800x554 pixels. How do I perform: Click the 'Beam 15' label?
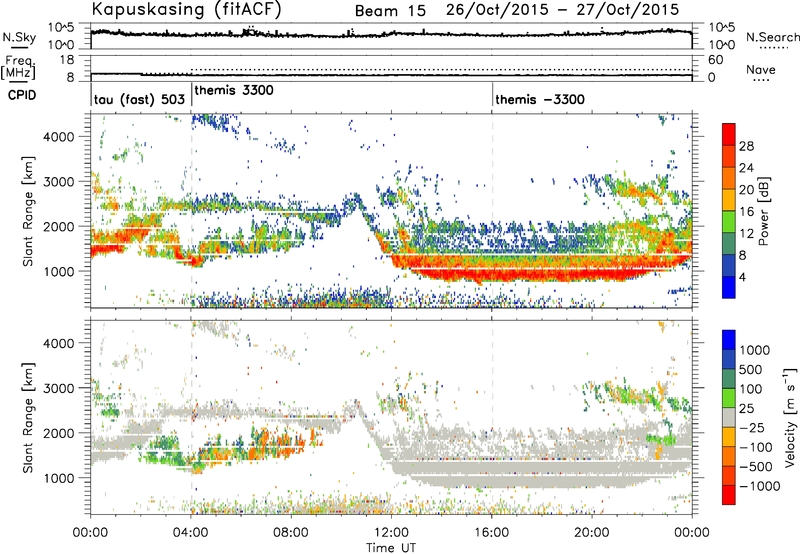coord(390,11)
